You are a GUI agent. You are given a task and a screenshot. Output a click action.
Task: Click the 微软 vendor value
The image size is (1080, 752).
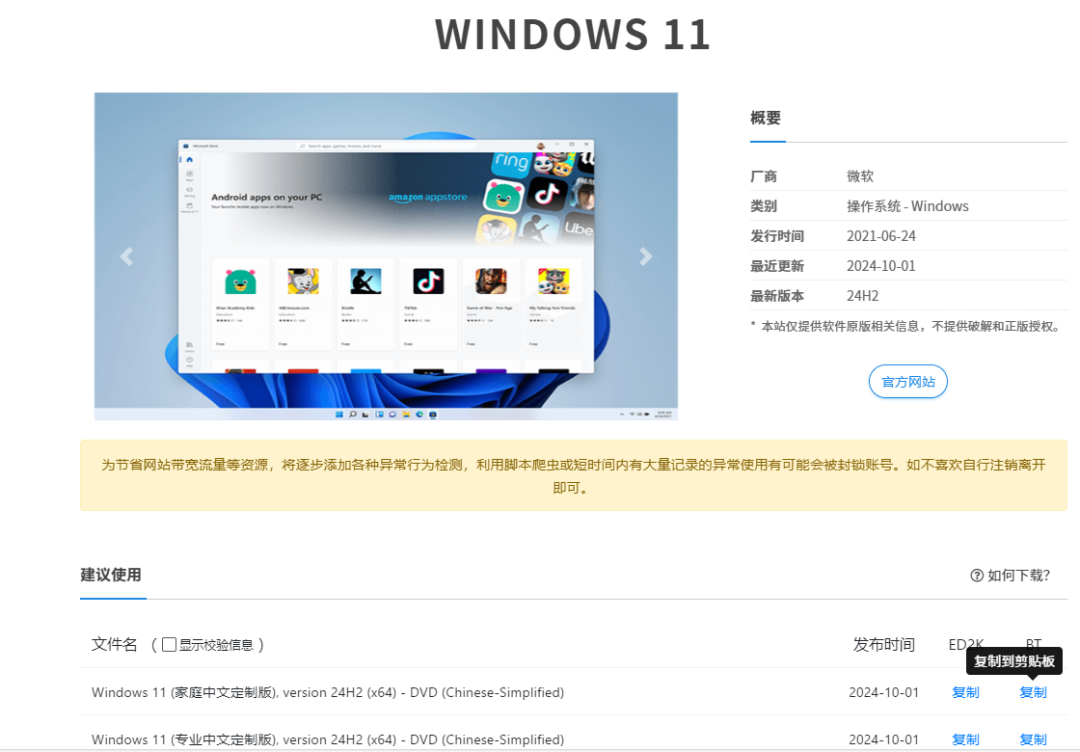pyautogui.click(x=860, y=176)
